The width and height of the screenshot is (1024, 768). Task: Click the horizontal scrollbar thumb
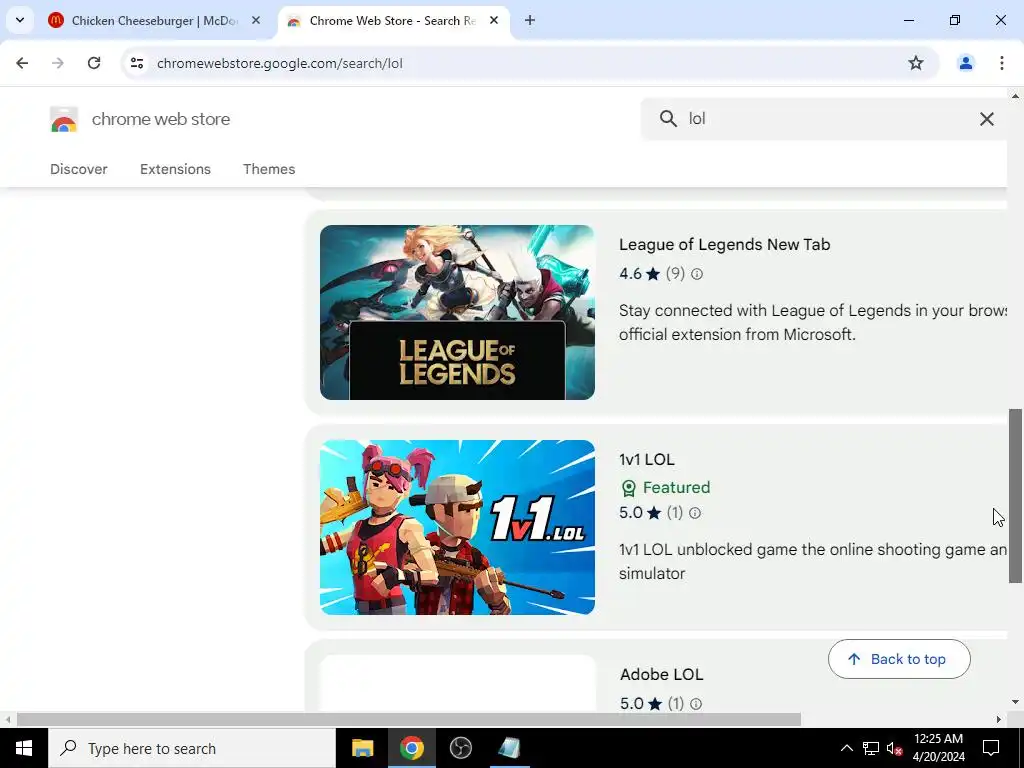coord(408,720)
